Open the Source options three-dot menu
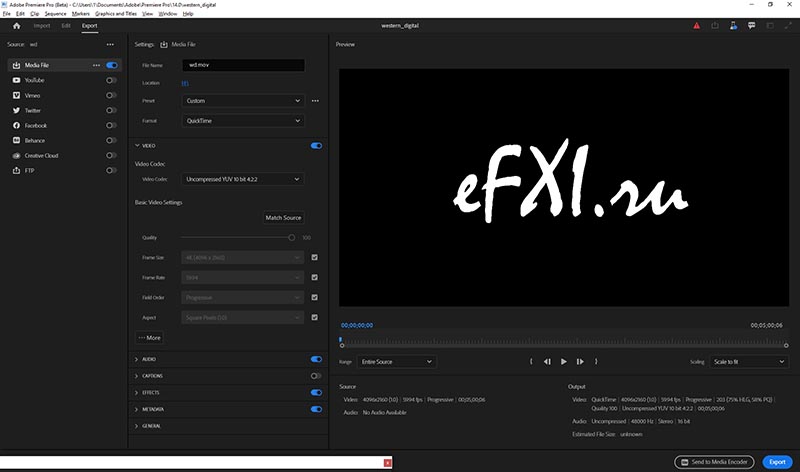This screenshot has width=800, height=472. [x=110, y=44]
